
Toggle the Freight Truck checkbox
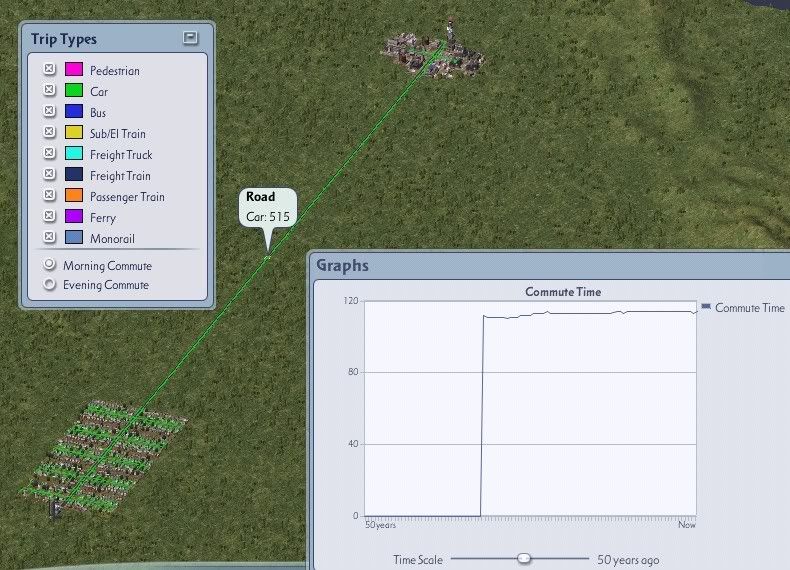pyautogui.click(x=49, y=153)
